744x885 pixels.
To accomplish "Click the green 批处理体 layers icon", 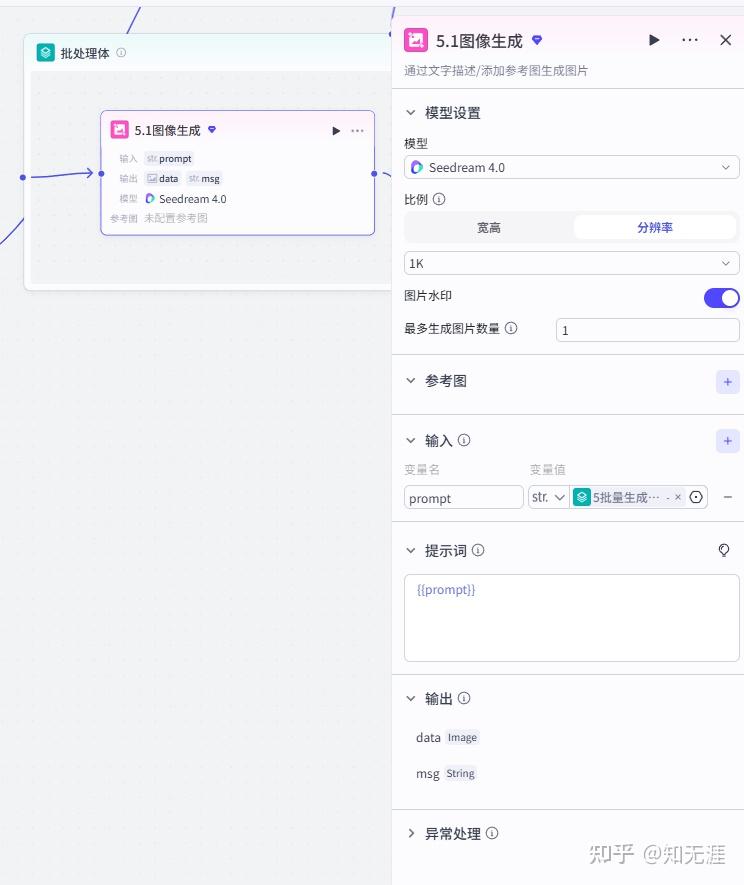I will (x=46, y=52).
